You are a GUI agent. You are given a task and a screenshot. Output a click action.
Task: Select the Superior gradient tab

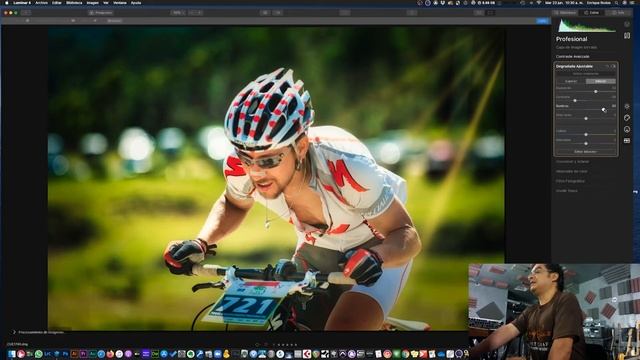click(571, 81)
